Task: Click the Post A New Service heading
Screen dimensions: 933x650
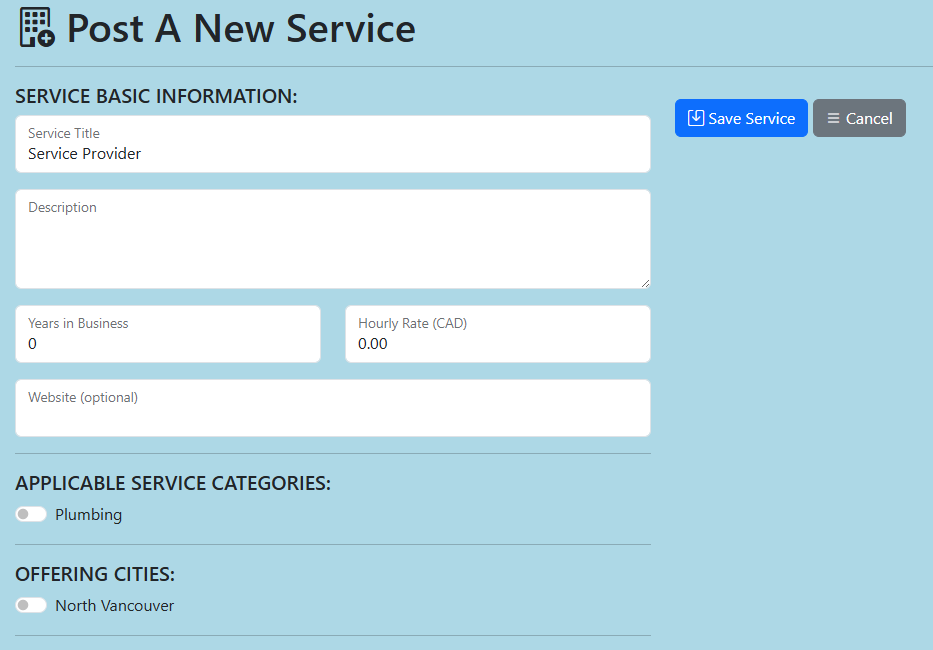Action: pos(240,29)
